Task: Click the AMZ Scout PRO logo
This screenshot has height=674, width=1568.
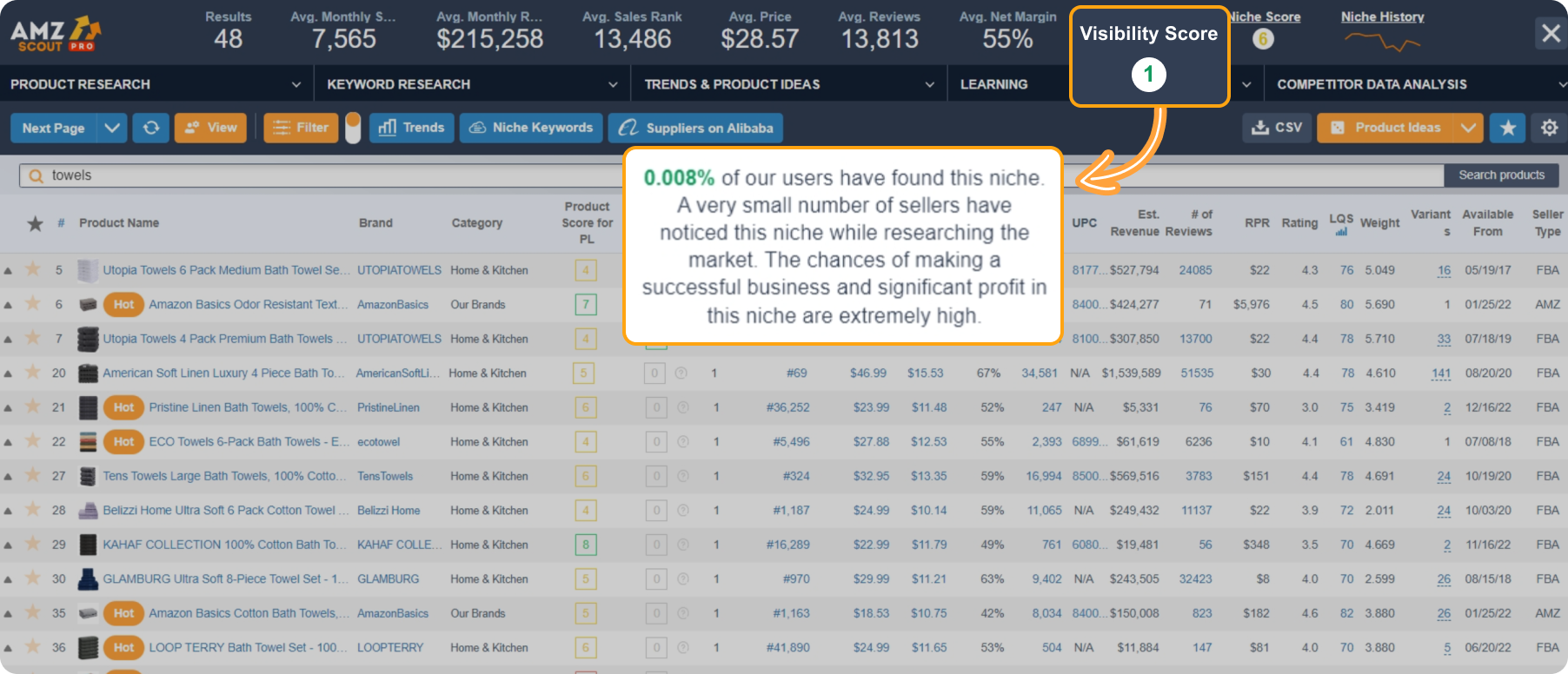Action: [x=56, y=34]
